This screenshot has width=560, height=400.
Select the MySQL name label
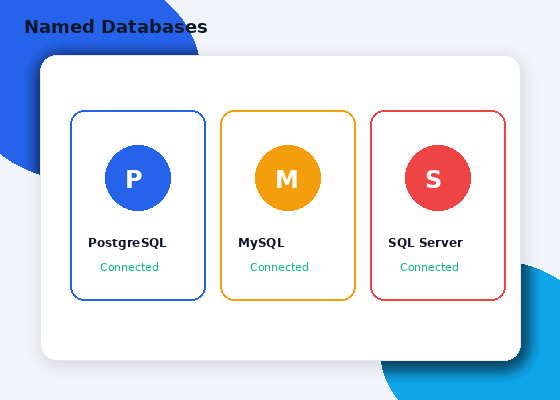pyautogui.click(x=261, y=243)
